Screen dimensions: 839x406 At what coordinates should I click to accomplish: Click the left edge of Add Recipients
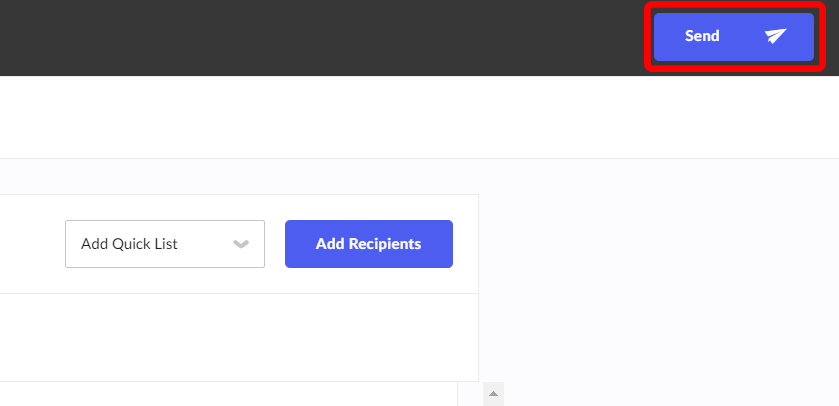(292, 244)
